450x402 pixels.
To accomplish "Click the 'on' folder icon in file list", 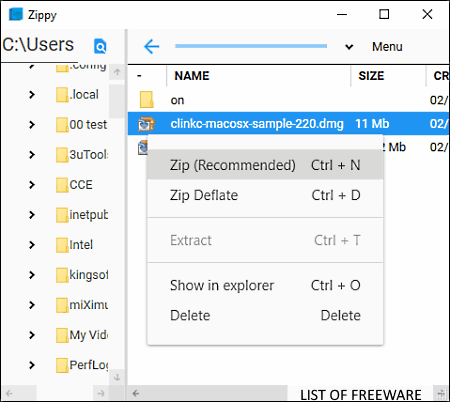I will point(147,100).
